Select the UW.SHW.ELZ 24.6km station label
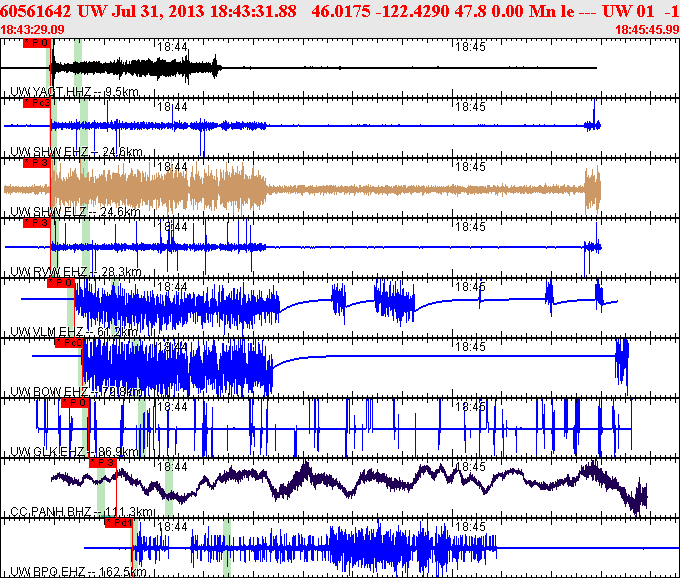680x578 pixels. [x=76, y=212]
